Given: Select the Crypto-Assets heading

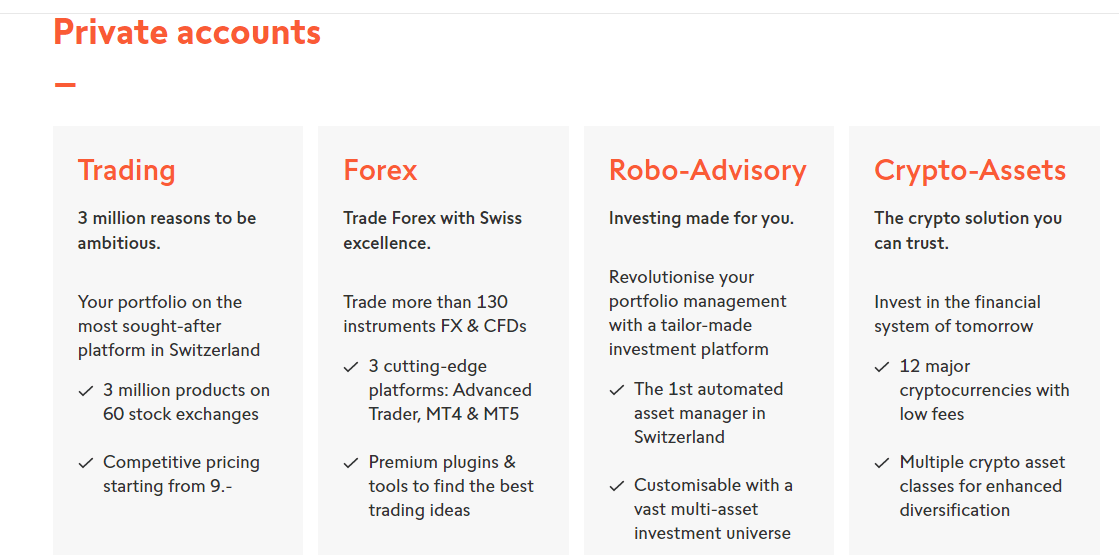Looking at the screenshot, I should pos(970,171).
